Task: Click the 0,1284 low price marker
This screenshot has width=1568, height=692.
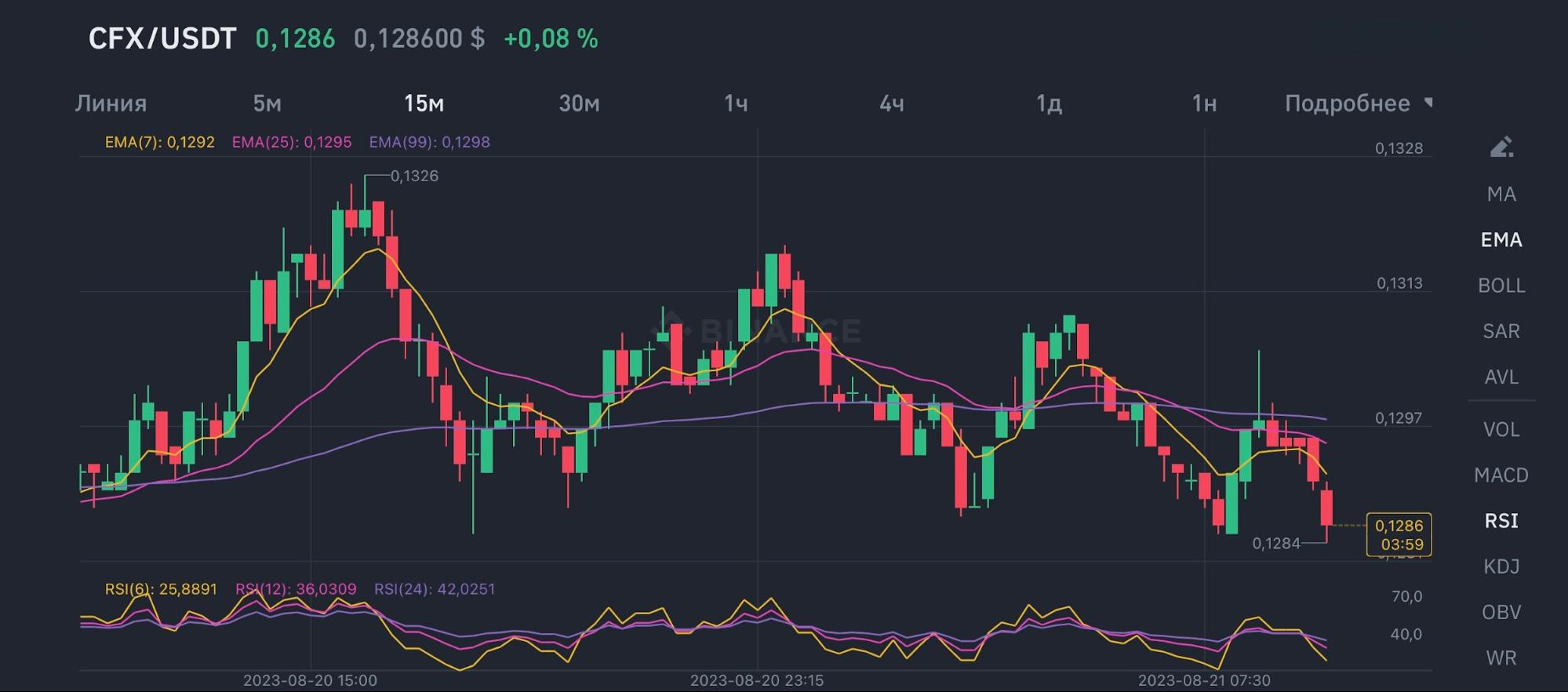Action: point(1276,543)
